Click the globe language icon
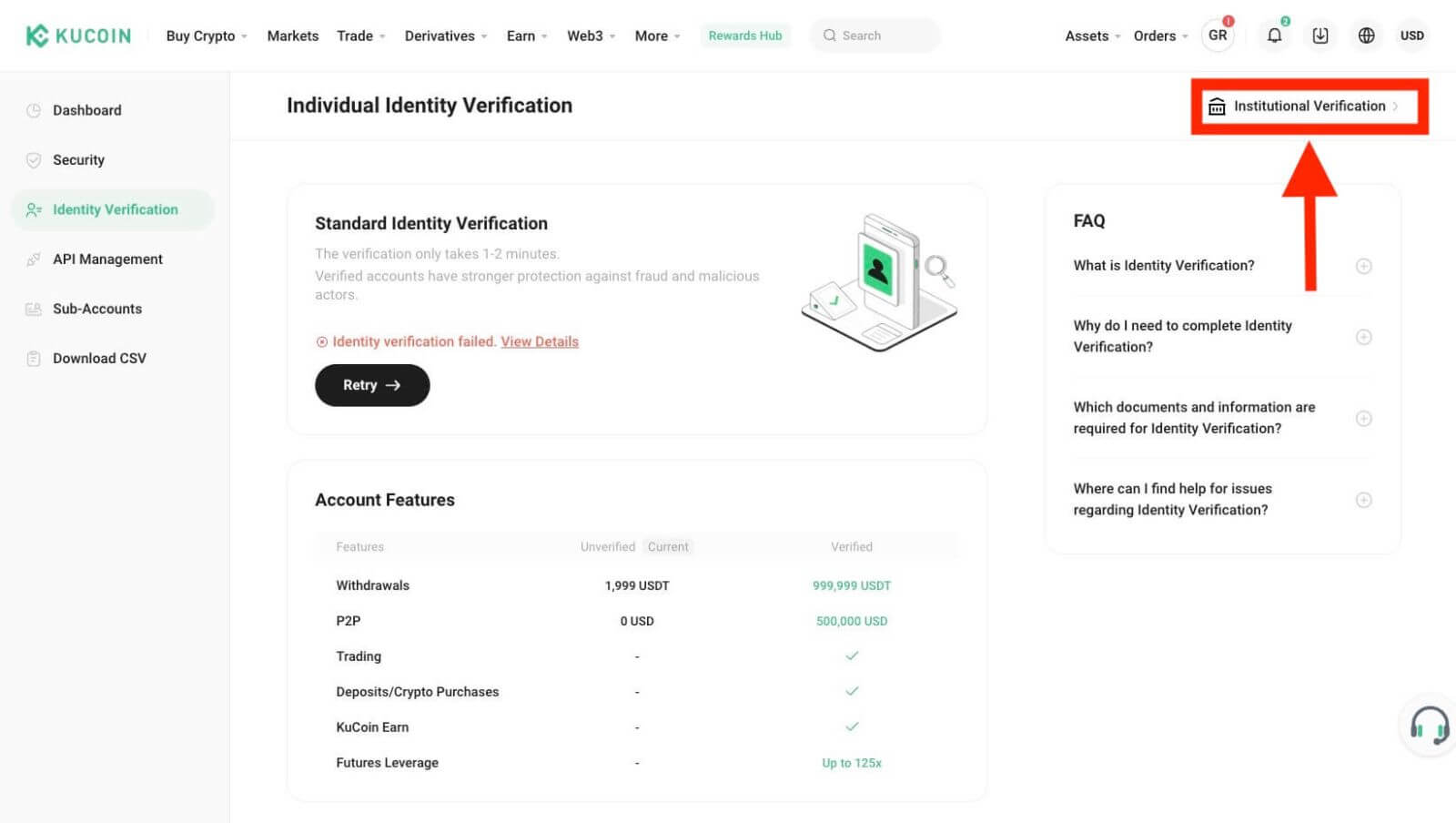This screenshot has height=823, width=1456. point(1365,36)
